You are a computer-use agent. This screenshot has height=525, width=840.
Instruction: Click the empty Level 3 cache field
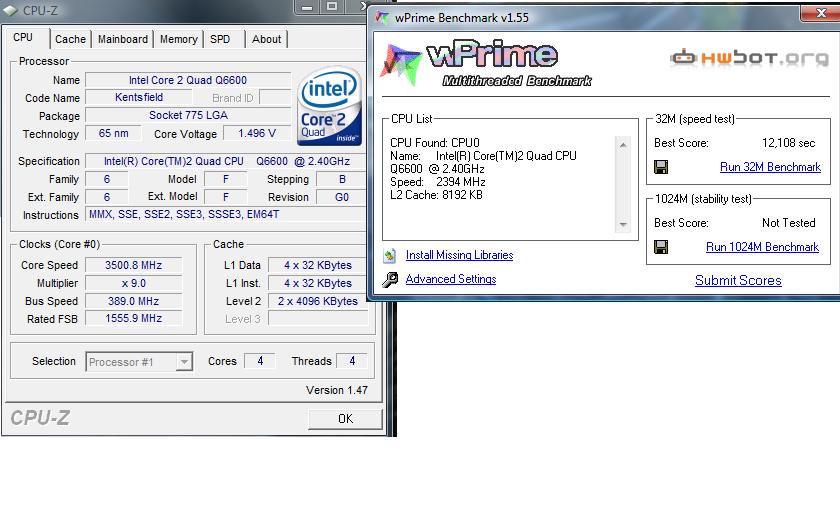(318, 319)
